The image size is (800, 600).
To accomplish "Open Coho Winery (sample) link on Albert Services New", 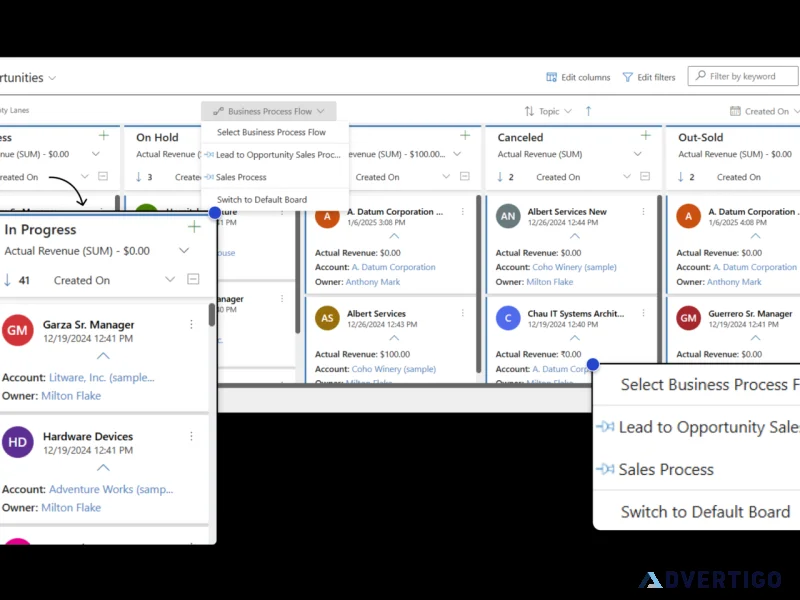I will (574, 267).
